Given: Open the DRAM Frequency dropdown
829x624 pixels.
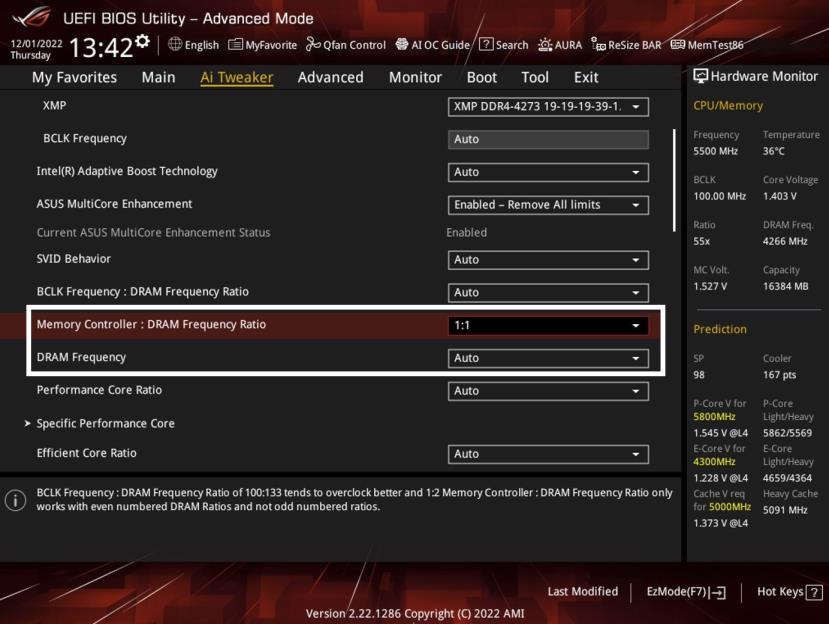Looking at the screenshot, I should (548, 359).
